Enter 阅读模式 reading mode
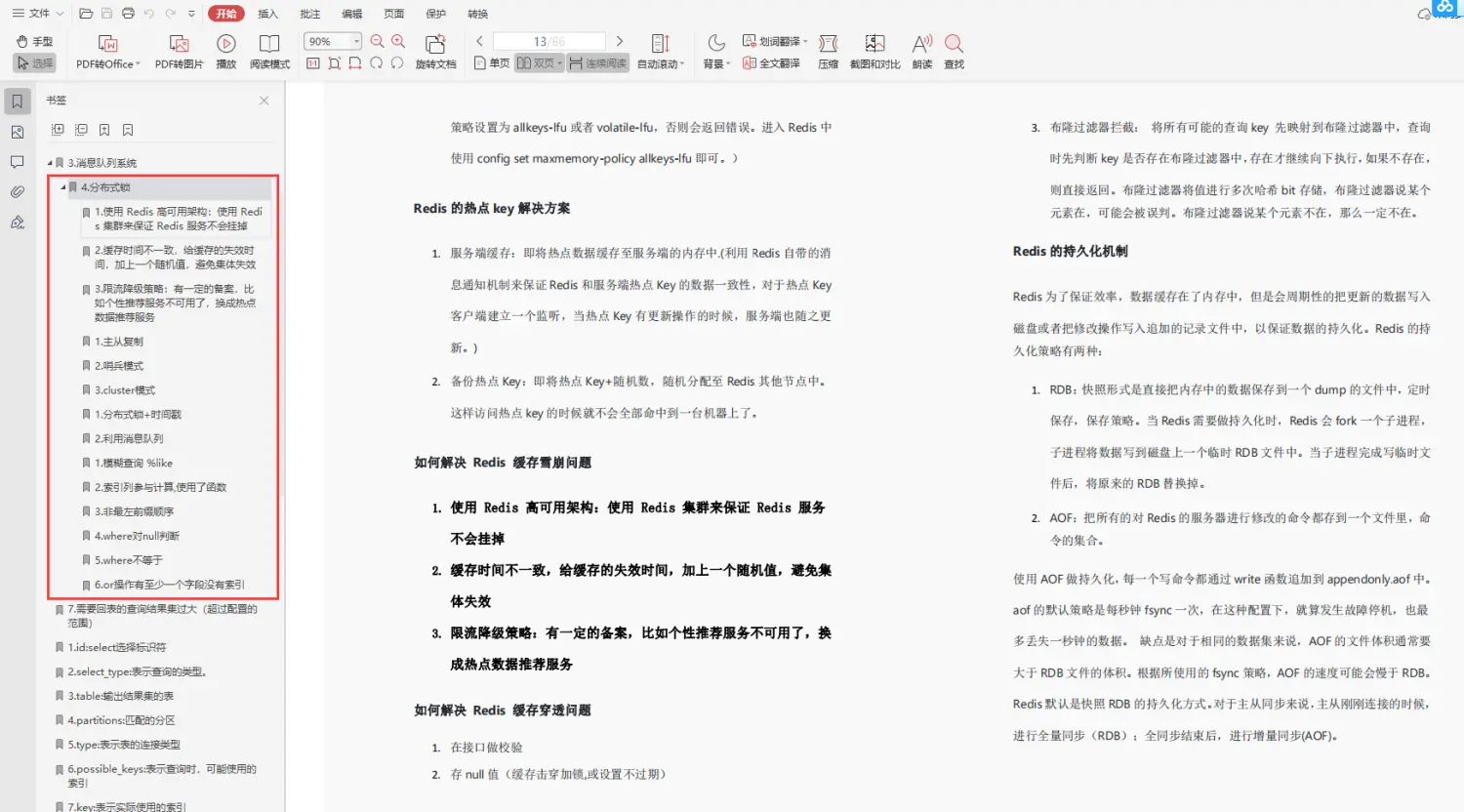 269,52
